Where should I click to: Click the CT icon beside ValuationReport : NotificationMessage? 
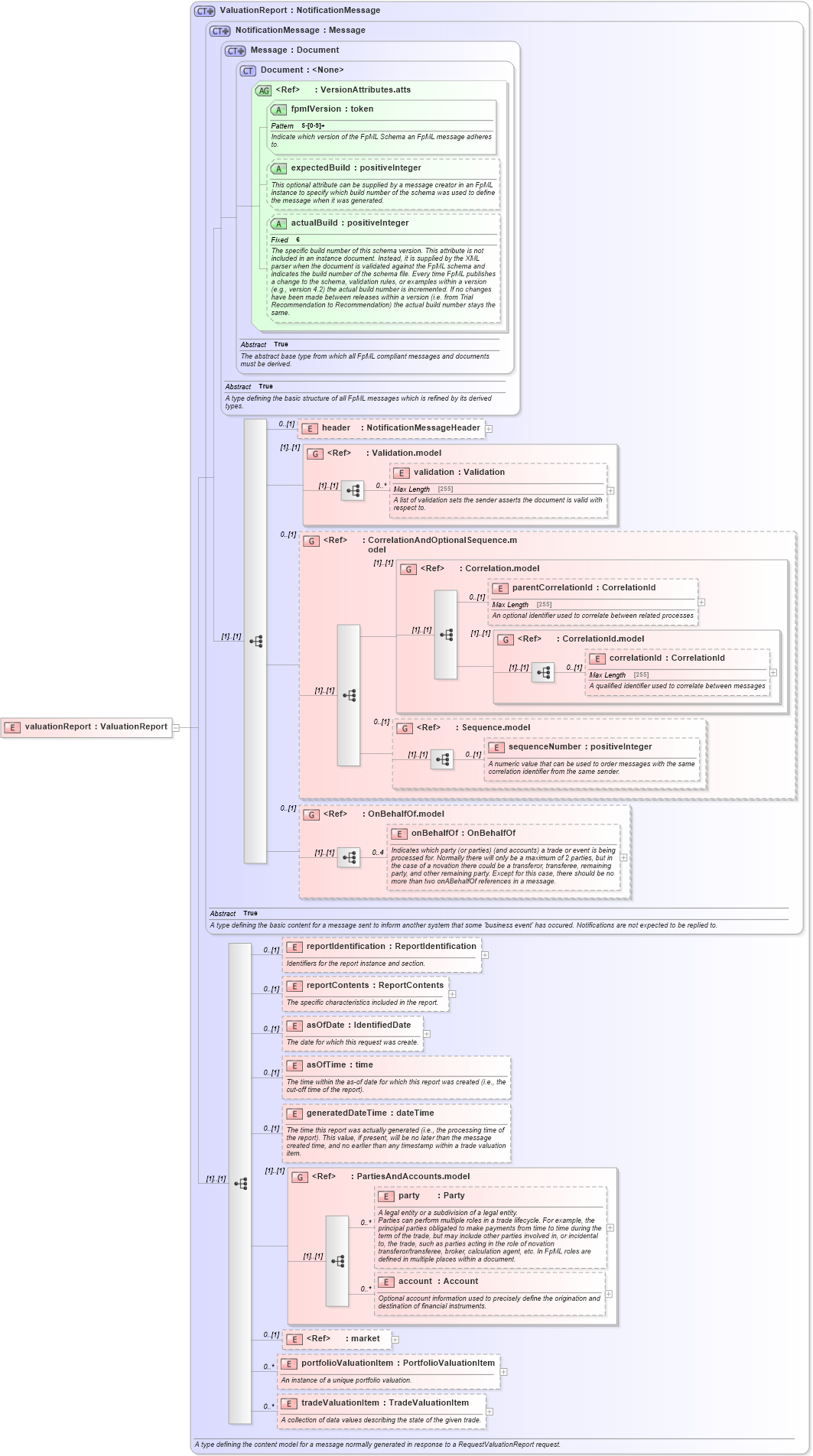(205, 11)
